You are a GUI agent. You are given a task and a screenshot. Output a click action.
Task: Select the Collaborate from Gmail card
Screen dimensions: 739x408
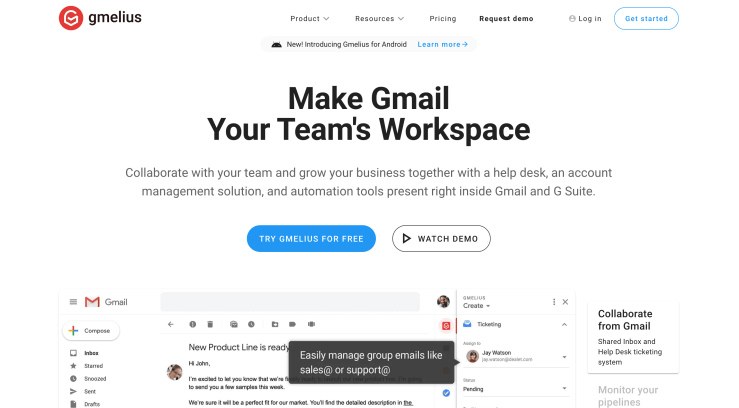633,337
